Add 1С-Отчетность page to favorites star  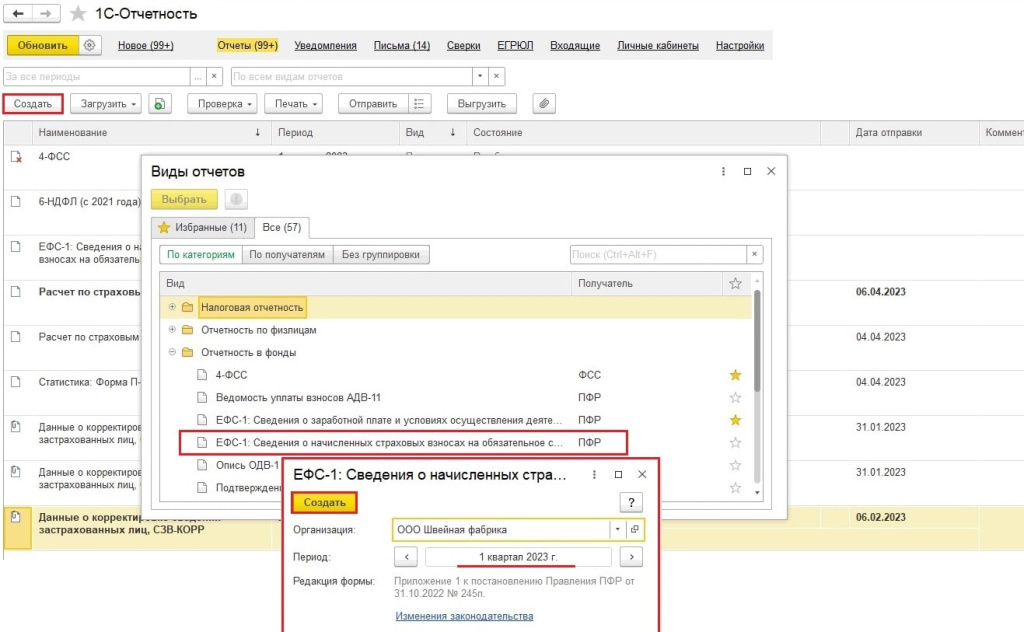coord(78,14)
